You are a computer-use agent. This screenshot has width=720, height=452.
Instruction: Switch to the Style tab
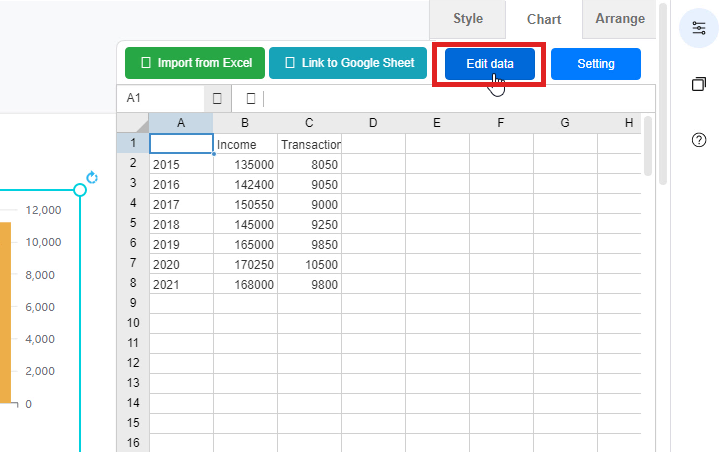click(x=467, y=19)
